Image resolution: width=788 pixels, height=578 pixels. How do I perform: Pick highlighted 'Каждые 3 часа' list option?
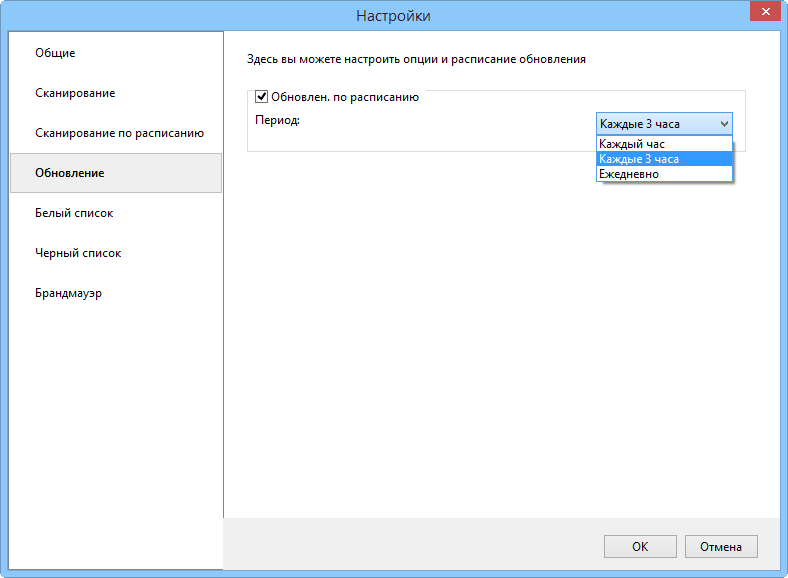(640, 159)
